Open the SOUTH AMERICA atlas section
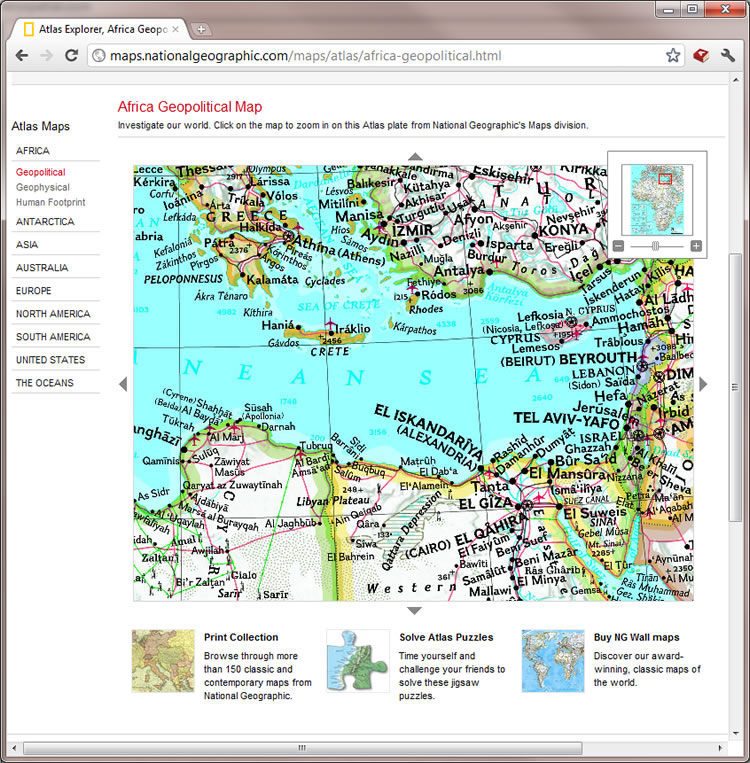This screenshot has height=763, width=750. pos(53,337)
